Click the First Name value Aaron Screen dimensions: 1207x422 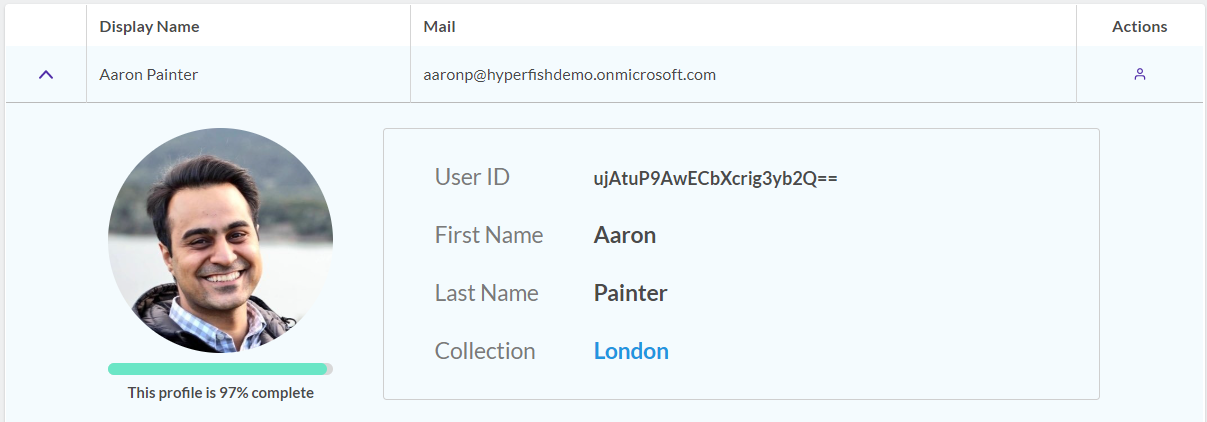(x=625, y=236)
